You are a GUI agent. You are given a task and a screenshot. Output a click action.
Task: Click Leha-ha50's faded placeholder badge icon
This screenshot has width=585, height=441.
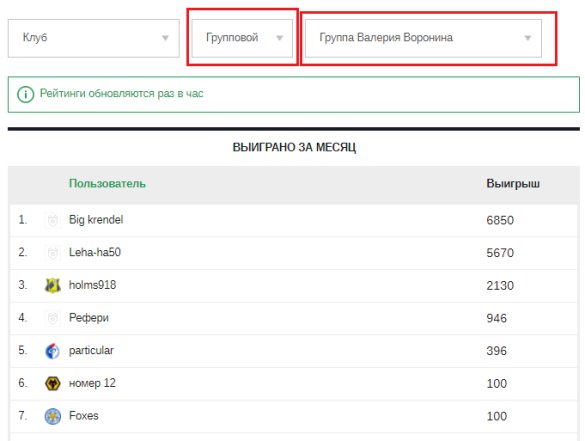[53, 253]
